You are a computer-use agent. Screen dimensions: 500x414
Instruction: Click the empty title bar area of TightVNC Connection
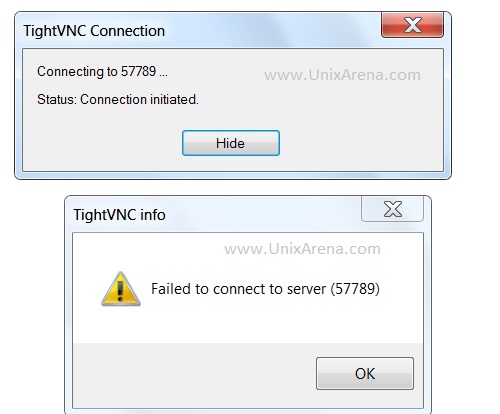click(273, 31)
